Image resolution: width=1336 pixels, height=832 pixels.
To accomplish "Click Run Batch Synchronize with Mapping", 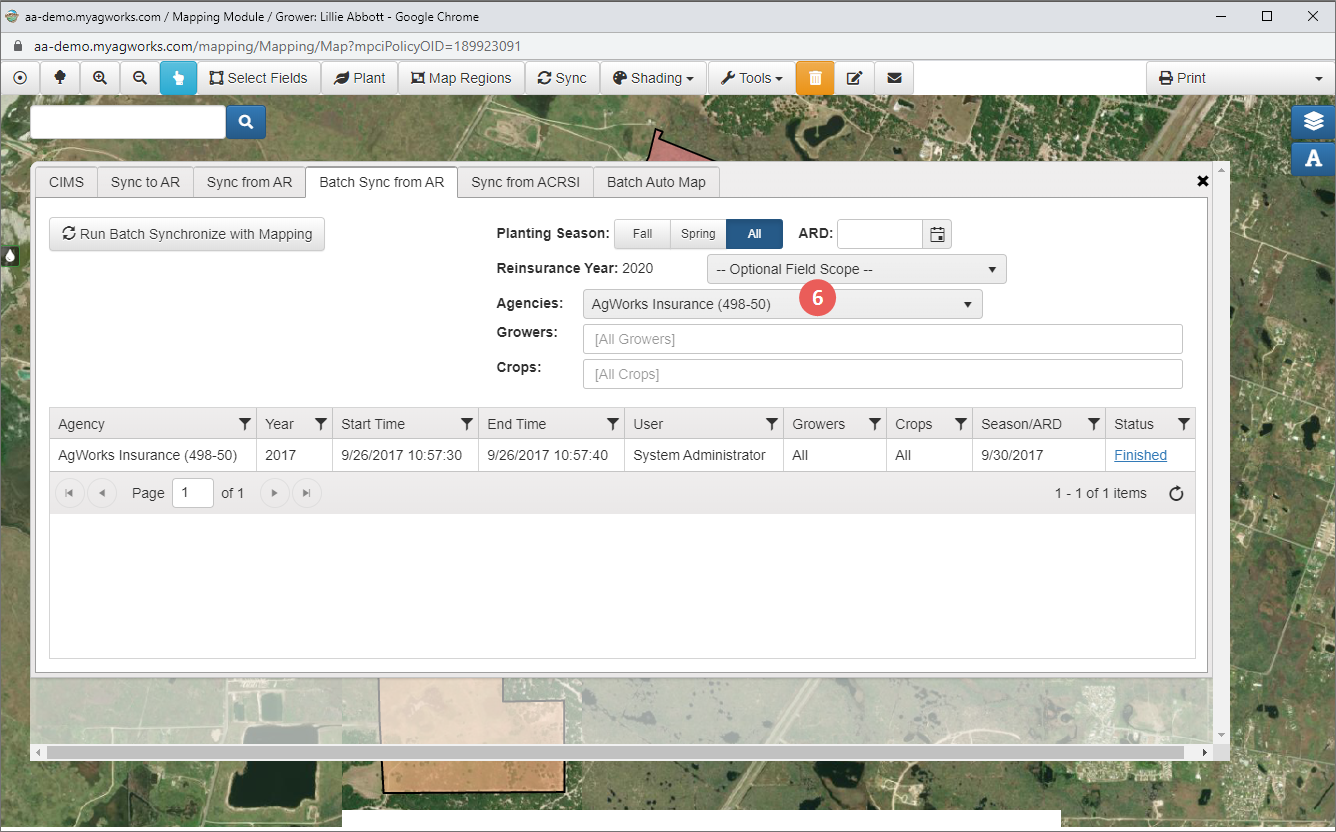I will [x=187, y=234].
